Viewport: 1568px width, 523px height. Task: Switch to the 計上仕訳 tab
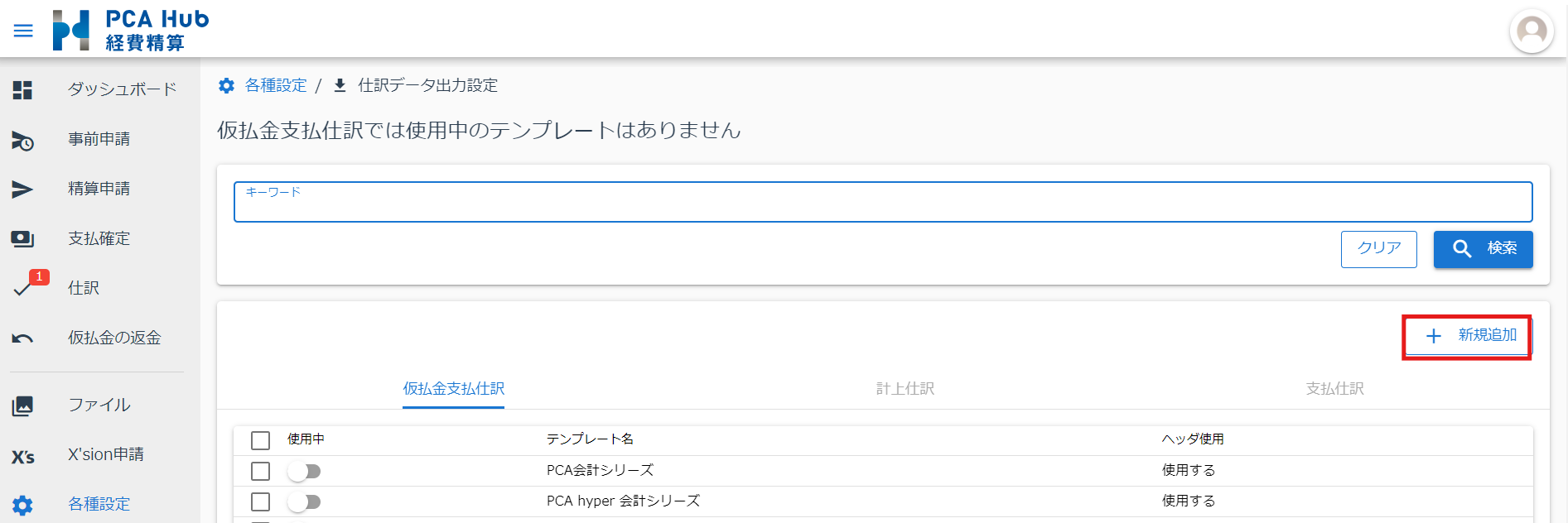pyautogui.click(x=905, y=389)
